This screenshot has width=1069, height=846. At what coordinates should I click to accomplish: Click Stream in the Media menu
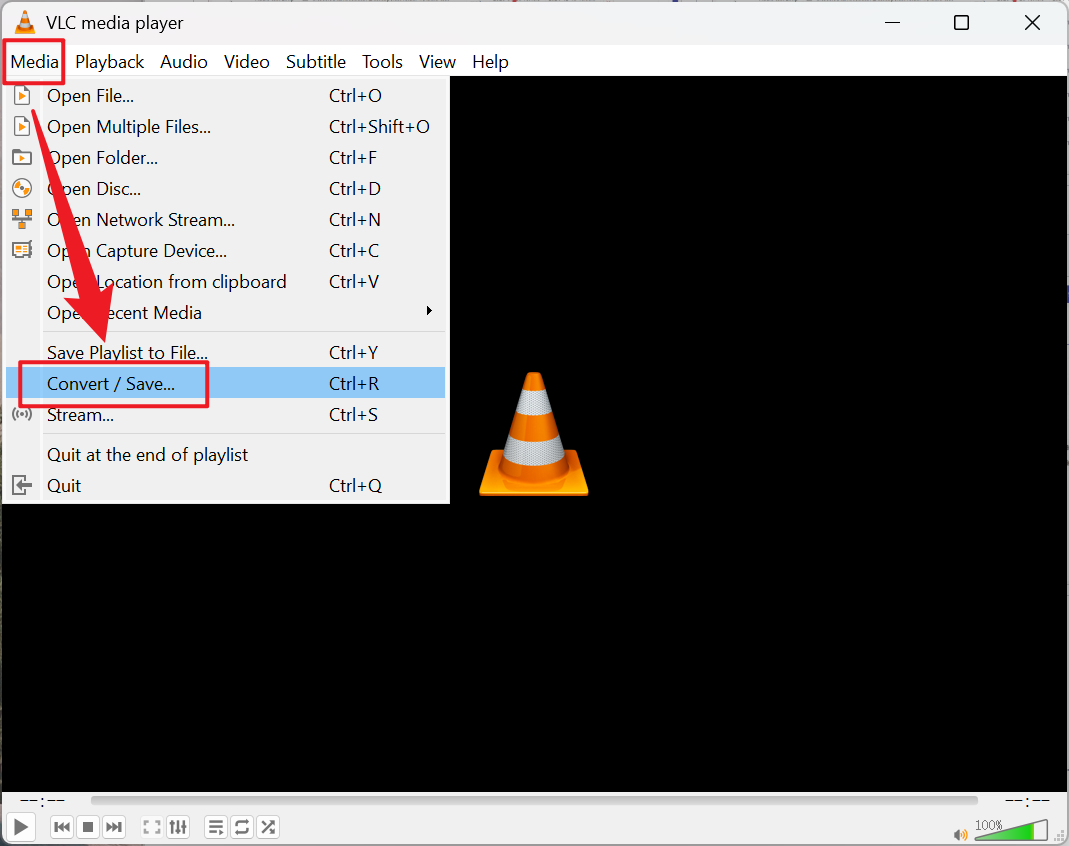coord(80,414)
